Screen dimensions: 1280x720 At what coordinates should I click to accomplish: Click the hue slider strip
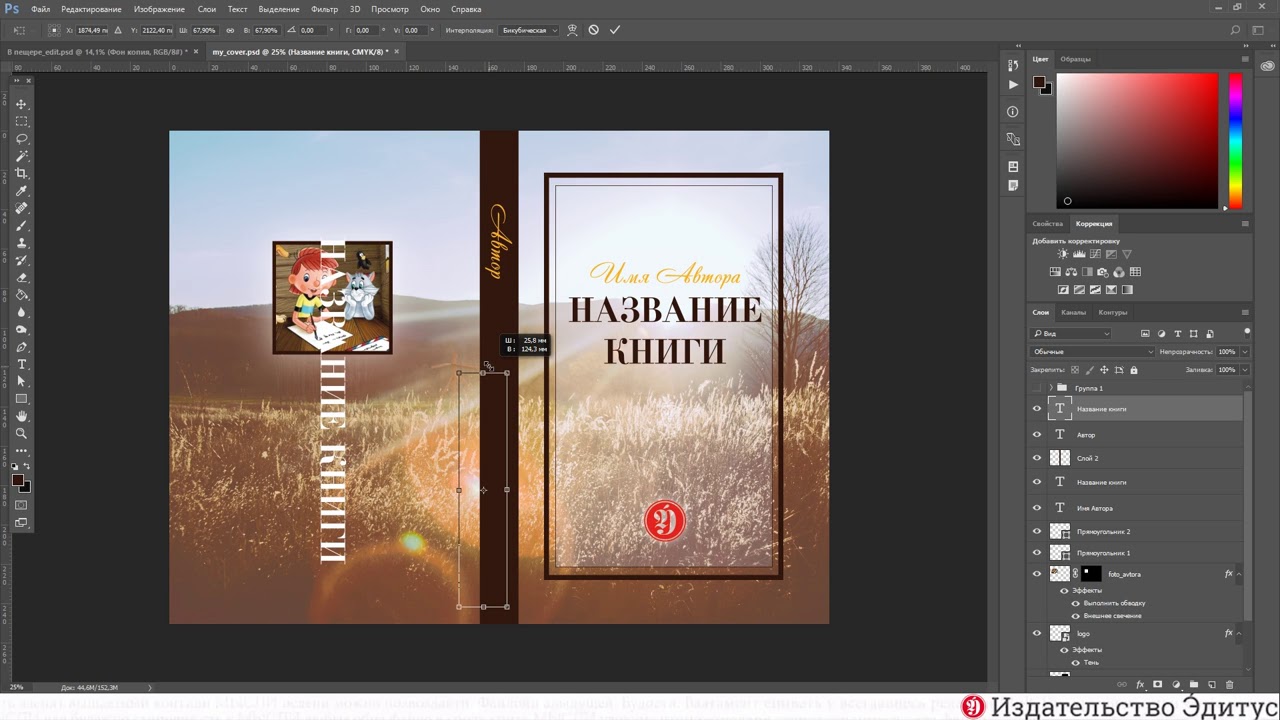[1235, 140]
